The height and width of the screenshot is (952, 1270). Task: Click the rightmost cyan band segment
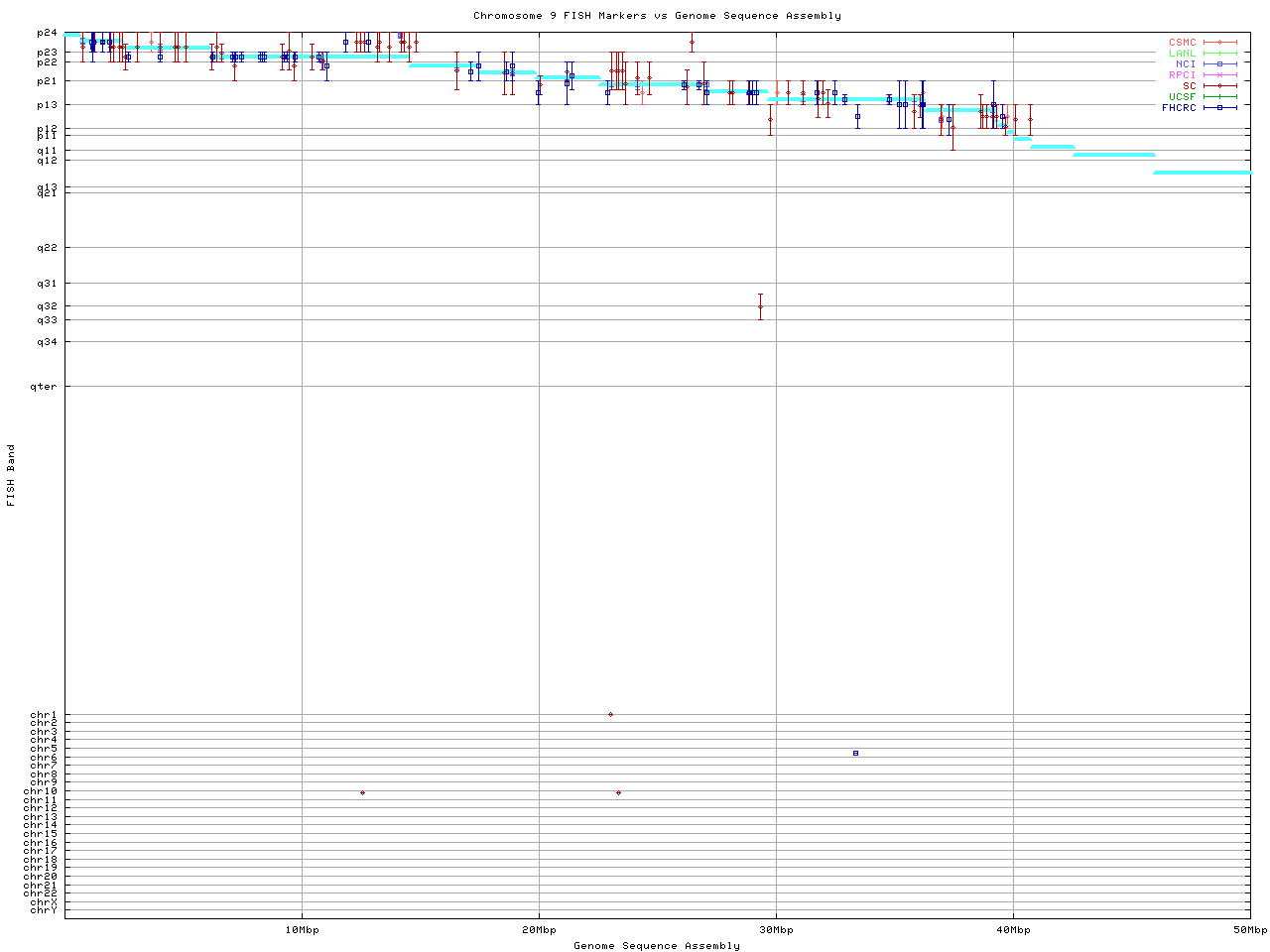pos(1202,173)
